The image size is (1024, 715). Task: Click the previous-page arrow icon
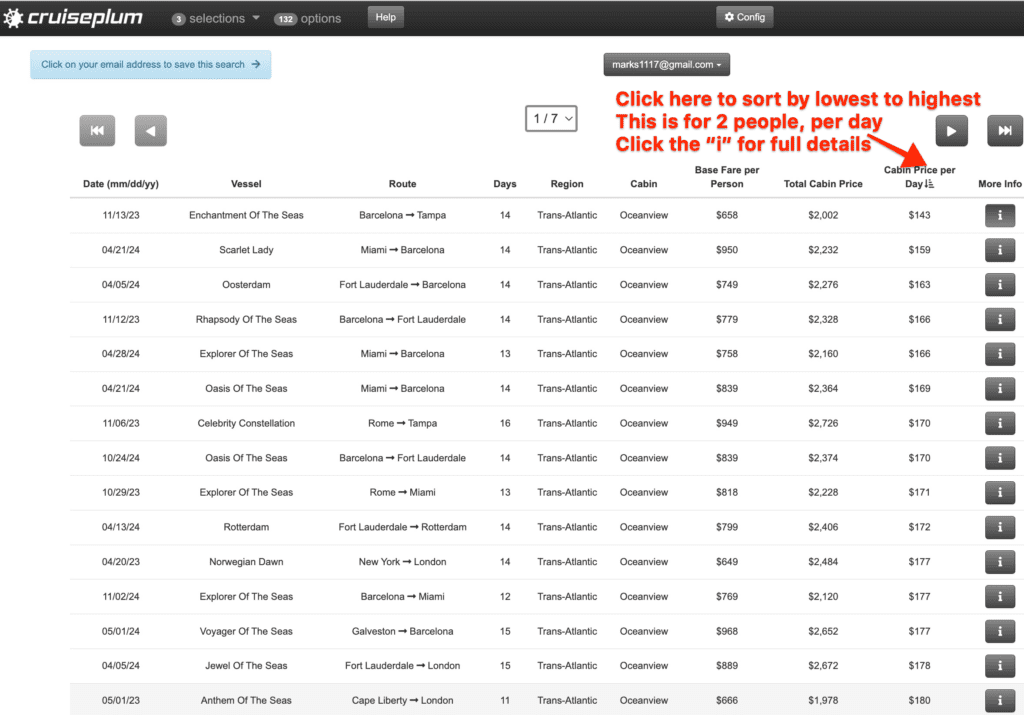(150, 130)
